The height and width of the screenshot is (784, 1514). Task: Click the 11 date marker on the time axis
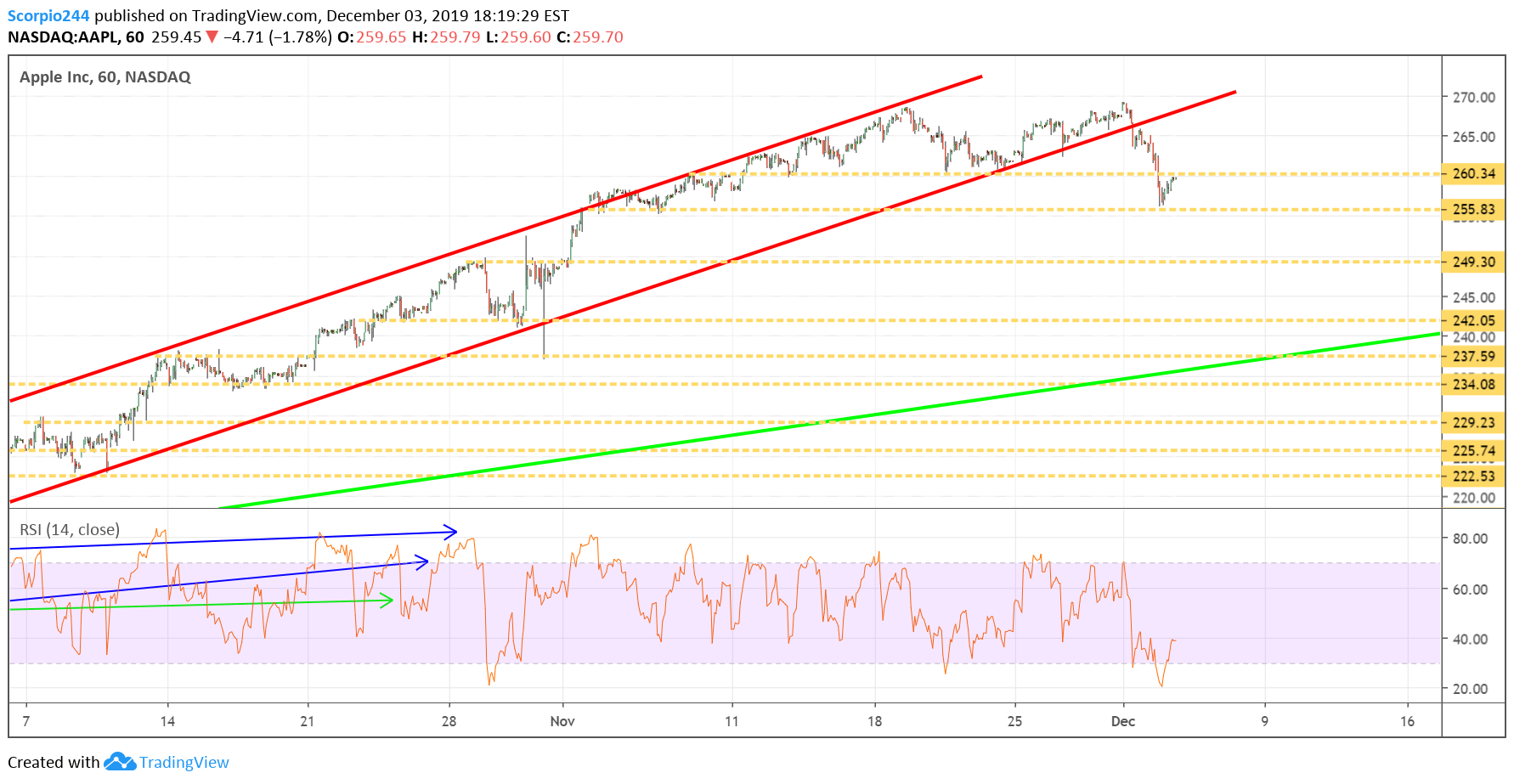[732, 721]
